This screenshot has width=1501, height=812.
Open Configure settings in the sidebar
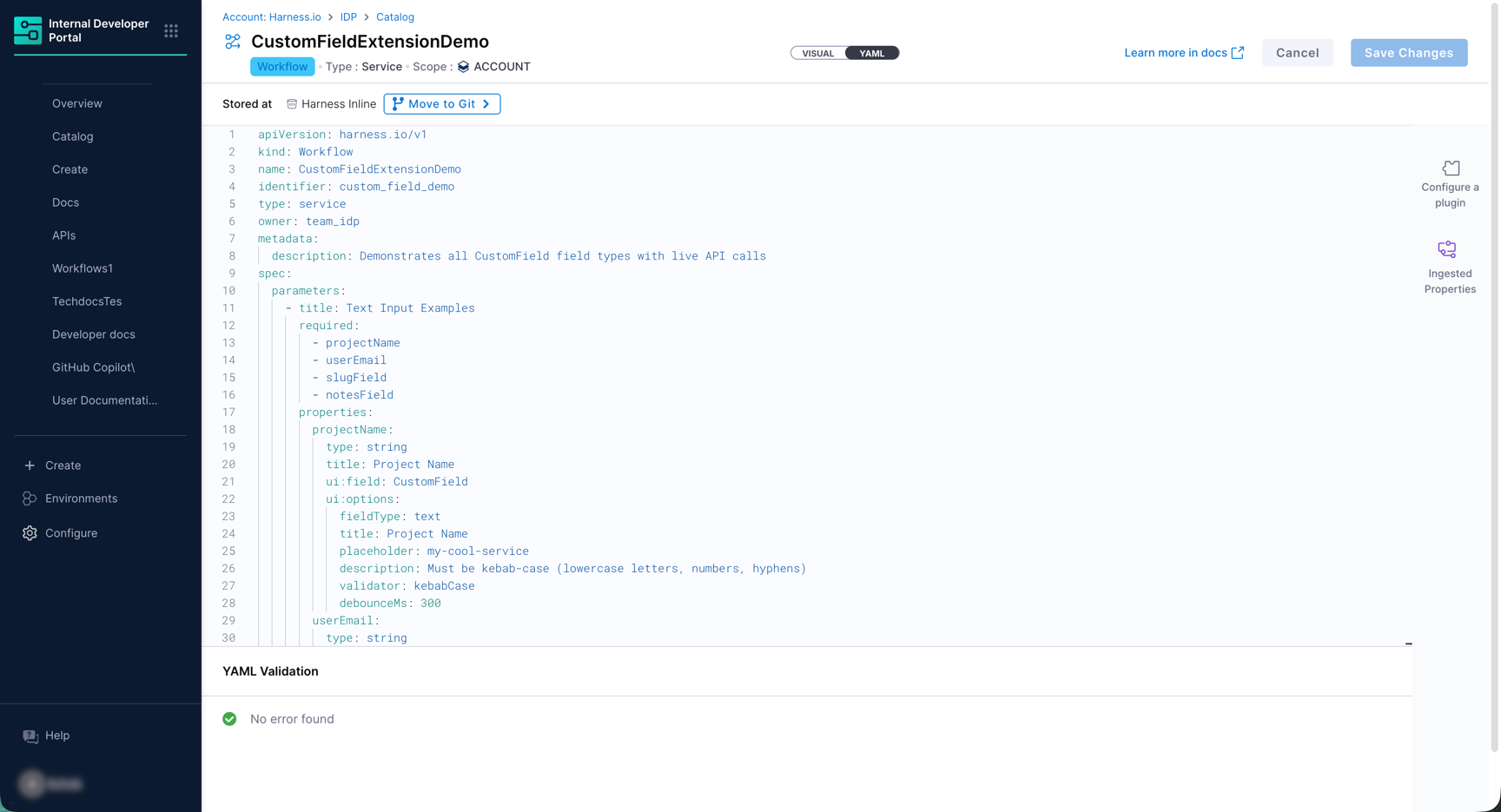pyautogui.click(x=71, y=533)
